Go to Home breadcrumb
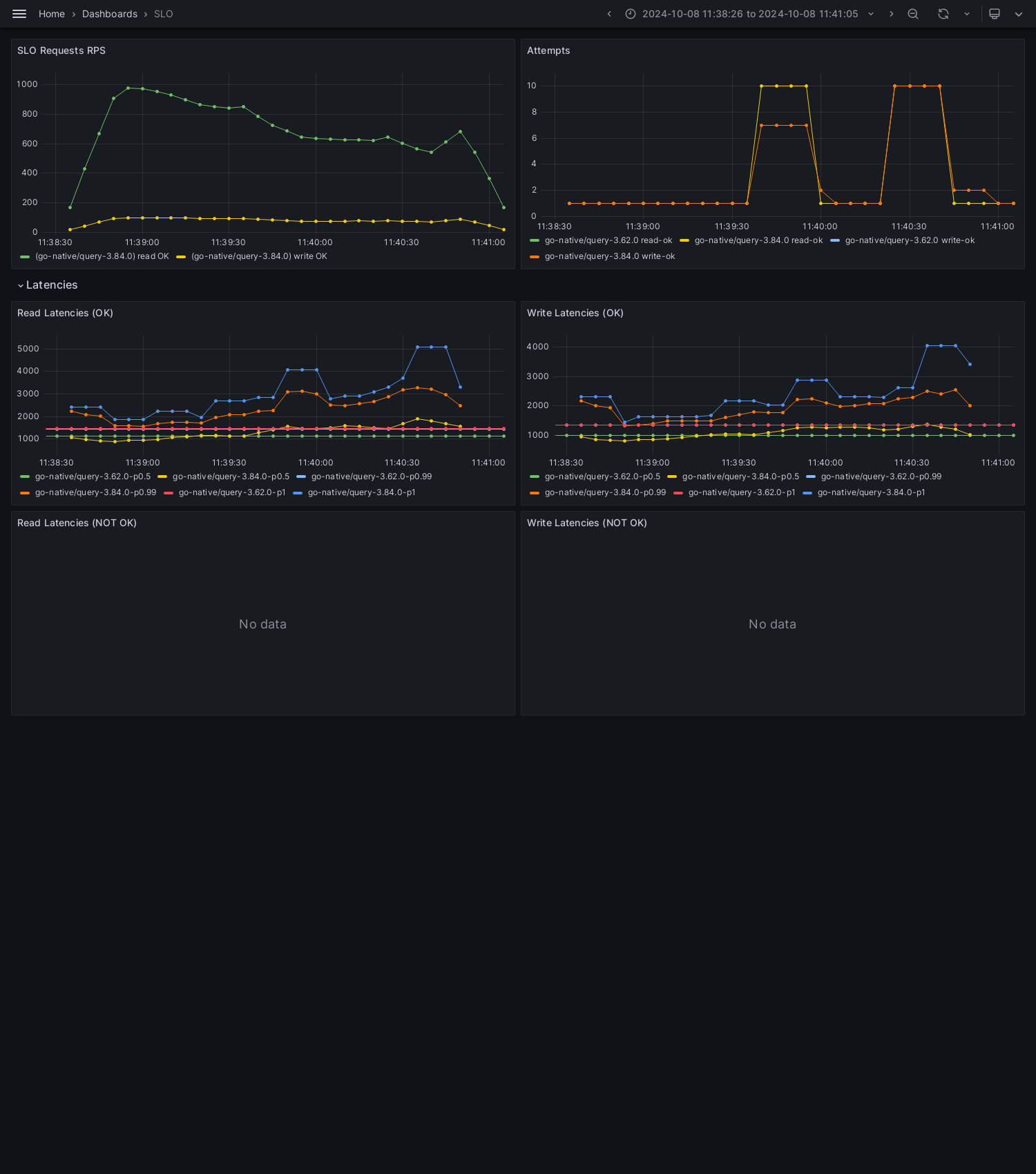This screenshot has width=1036, height=1174. coord(52,14)
